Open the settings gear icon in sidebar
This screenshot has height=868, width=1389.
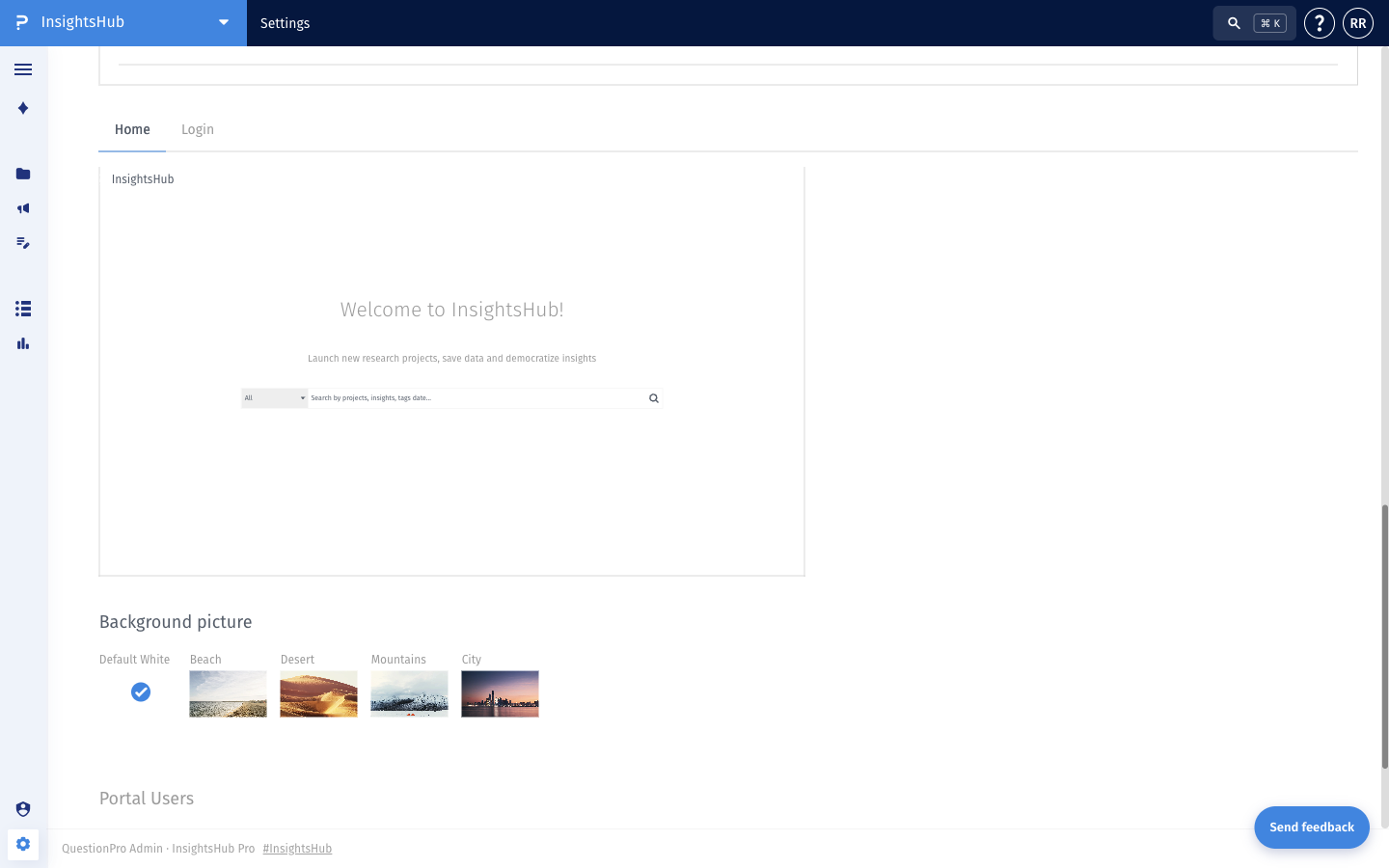click(x=23, y=844)
